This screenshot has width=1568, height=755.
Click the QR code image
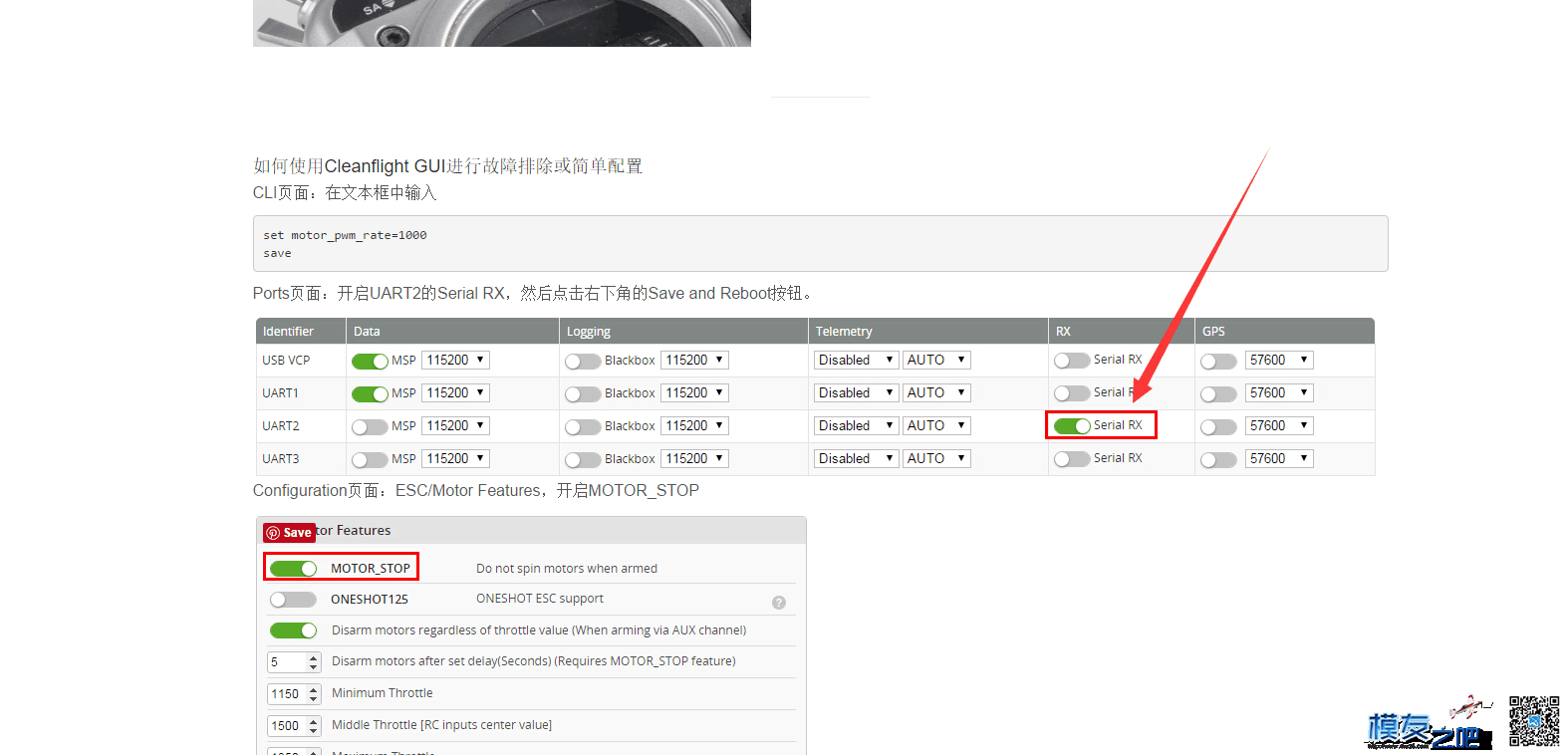tap(1534, 721)
